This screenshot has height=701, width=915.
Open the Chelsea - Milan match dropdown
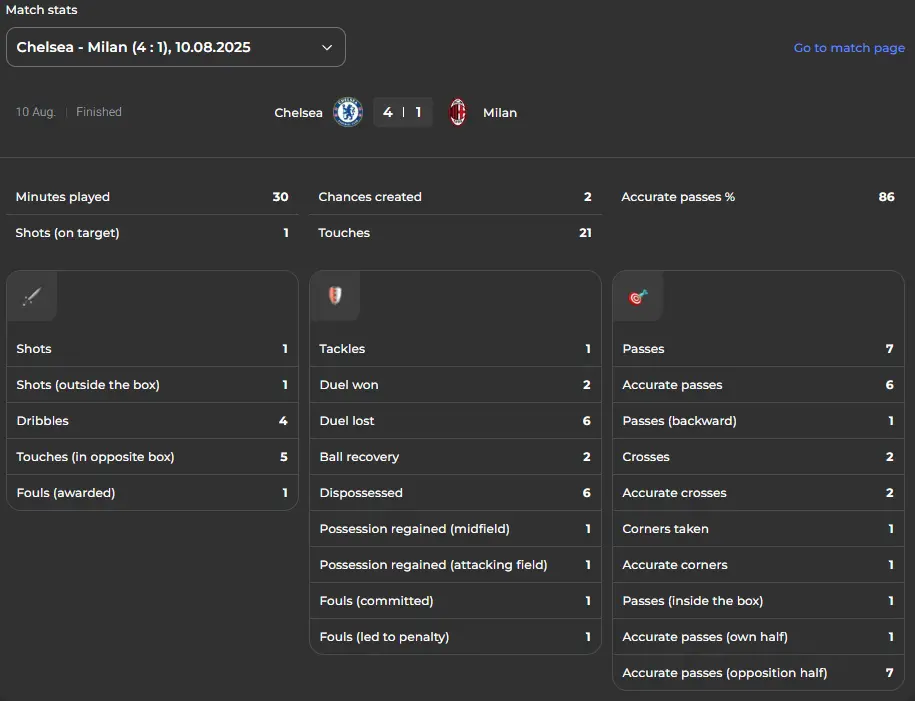[x=176, y=47]
